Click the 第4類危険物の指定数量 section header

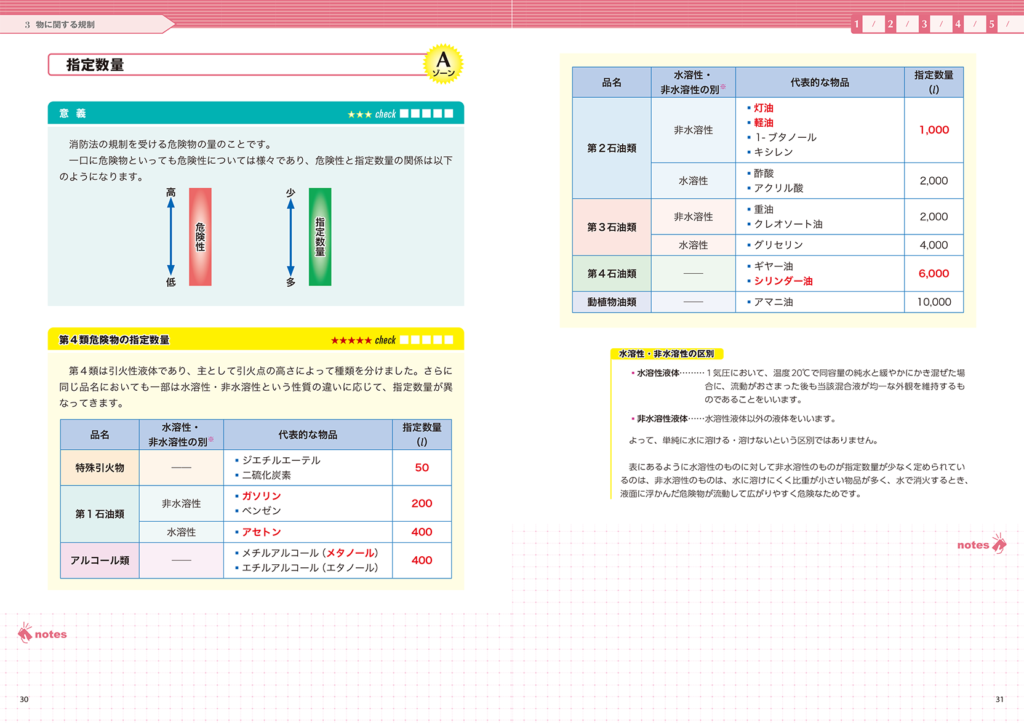pos(256,339)
